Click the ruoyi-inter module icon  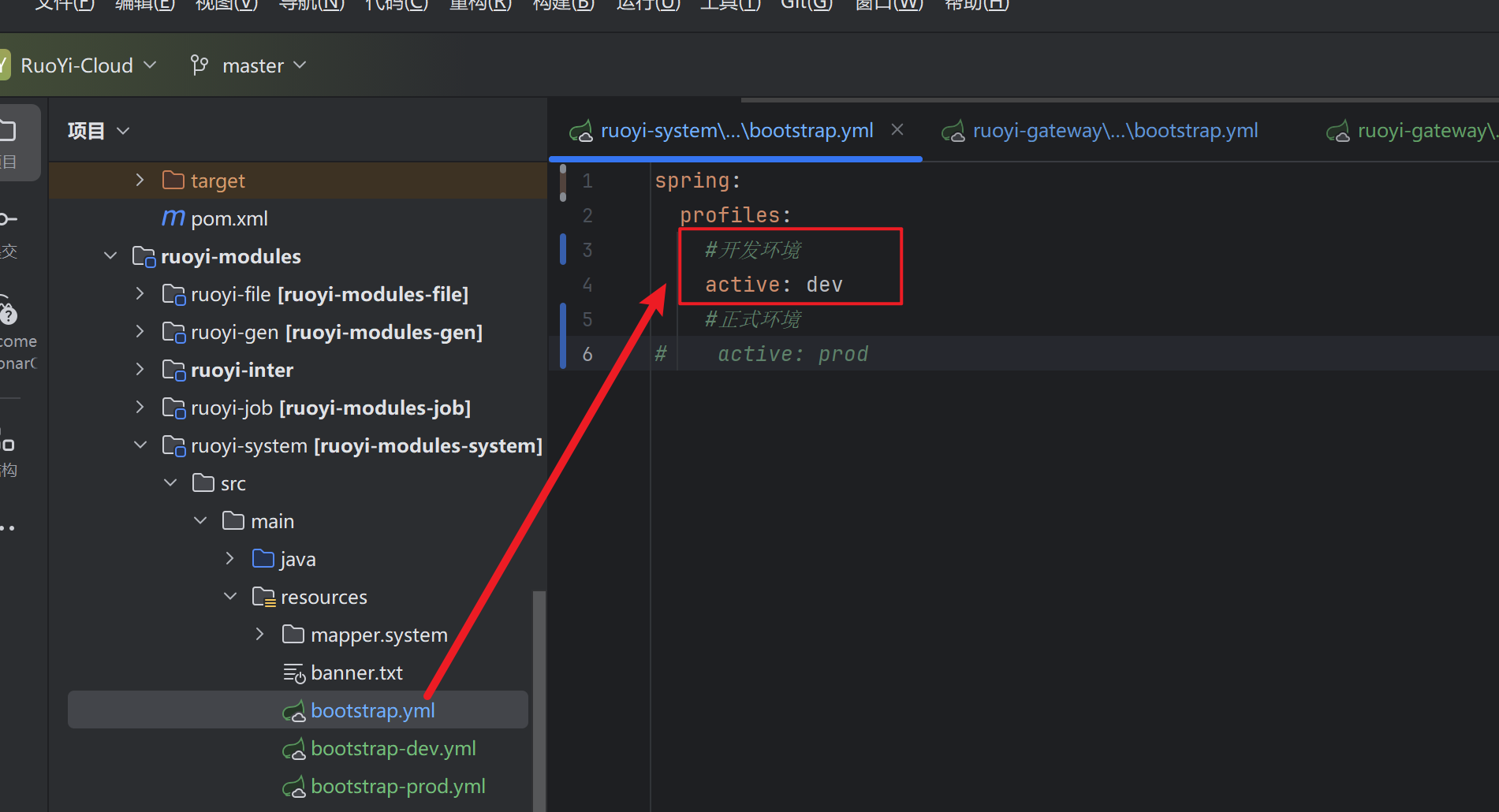[x=173, y=370]
